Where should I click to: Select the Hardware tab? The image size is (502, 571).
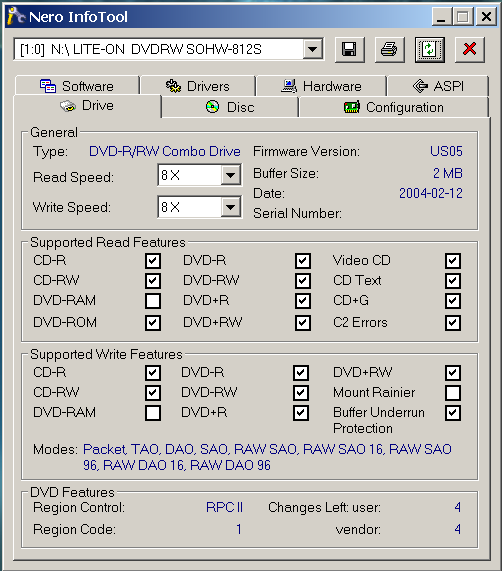321,86
